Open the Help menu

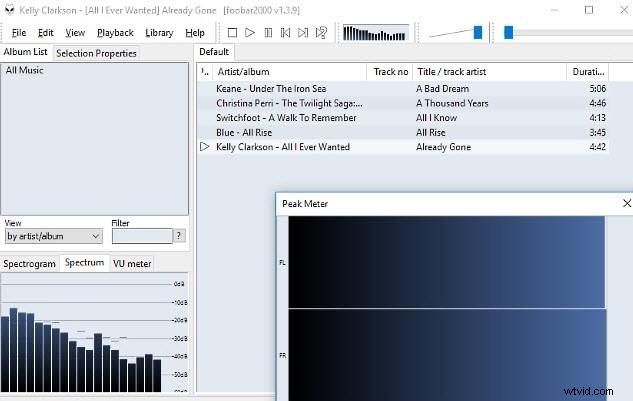coord(195,33)
